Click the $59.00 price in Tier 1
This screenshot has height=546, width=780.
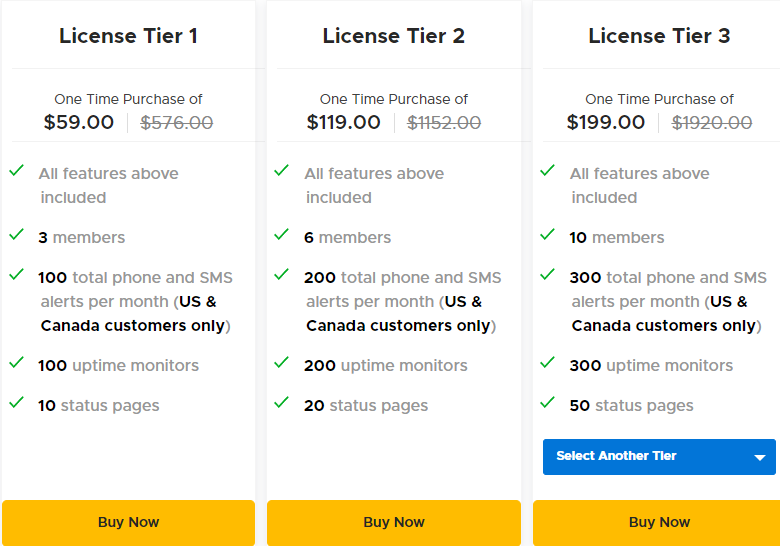pos(79,123)
